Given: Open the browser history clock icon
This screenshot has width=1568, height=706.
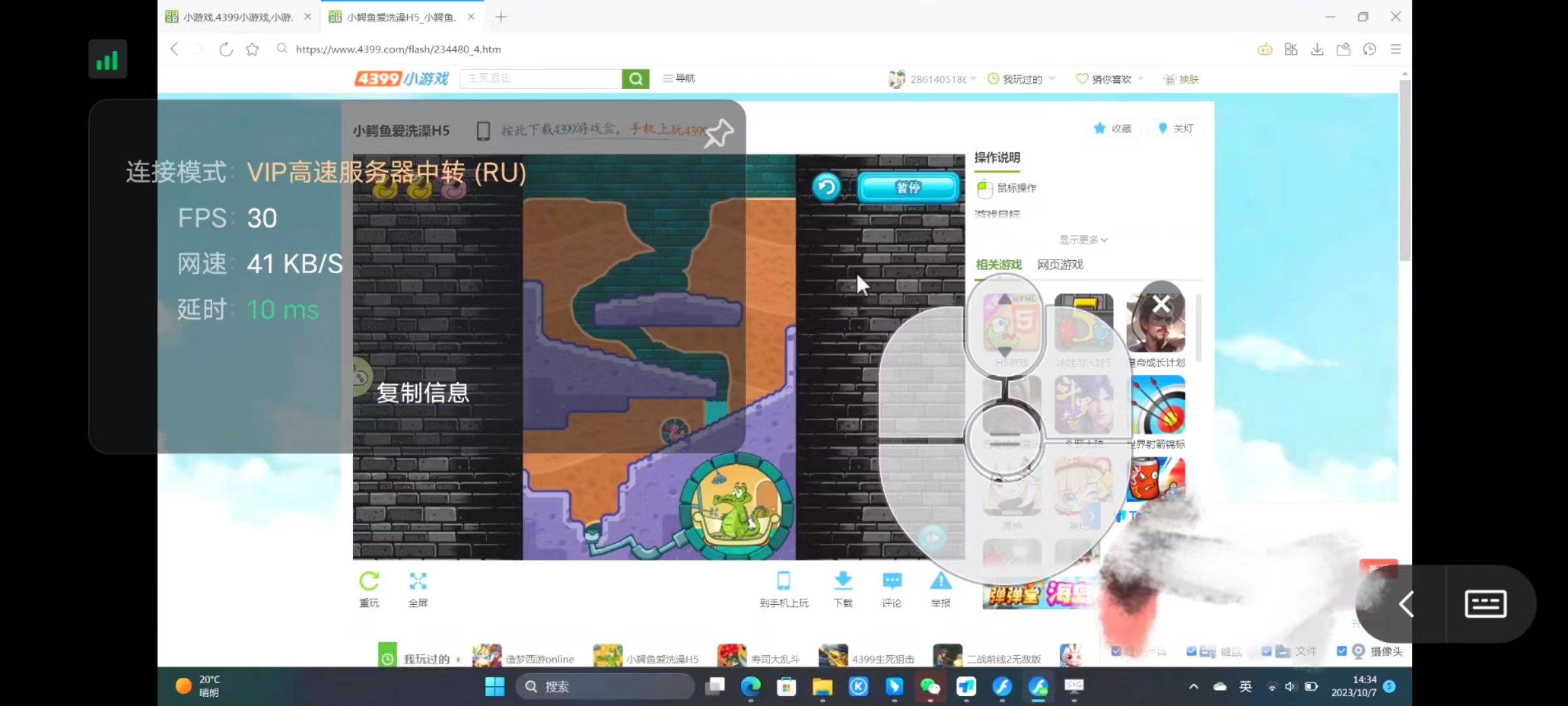Looking at the screenshot, I should tap(1369, 49).
